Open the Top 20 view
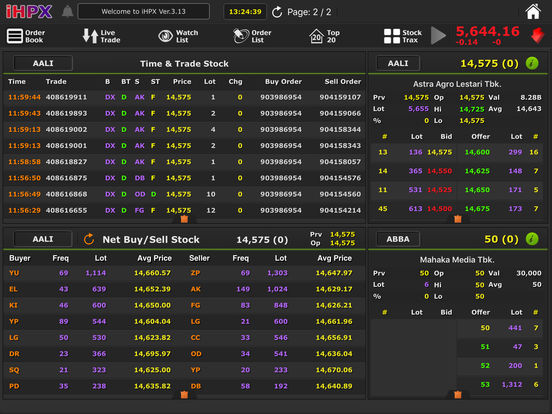The height and width of the screenshot is (414, 552). tap(325, 36)
